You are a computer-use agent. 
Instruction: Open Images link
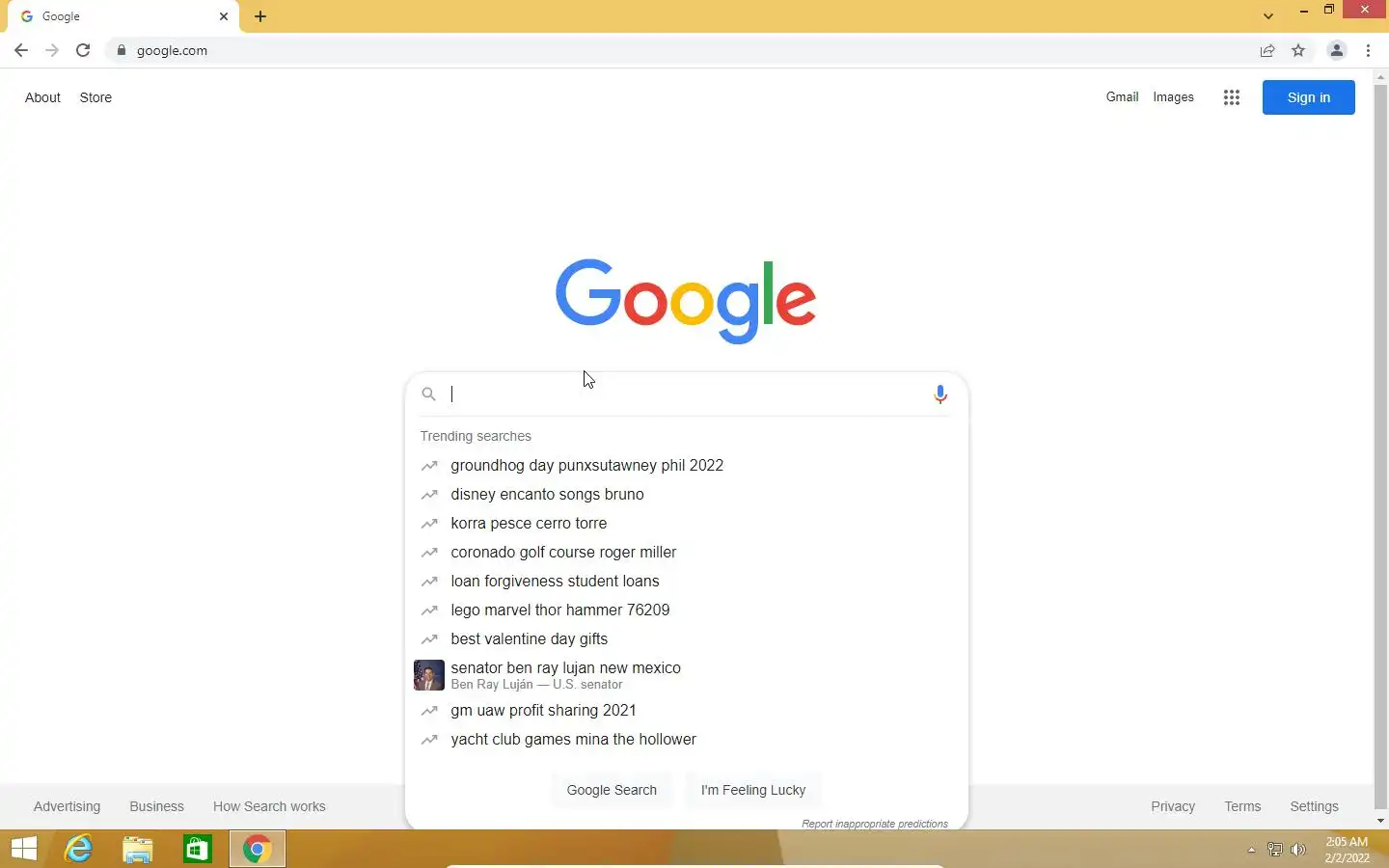click(1173, 96)
